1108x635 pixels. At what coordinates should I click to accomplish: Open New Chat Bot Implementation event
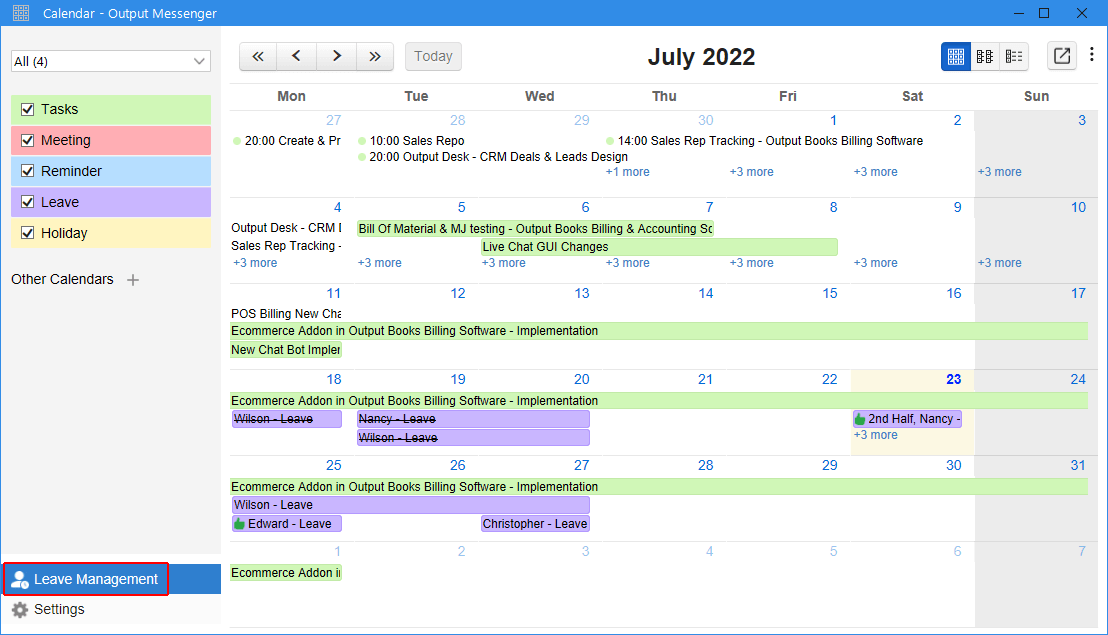click(285, 350)
